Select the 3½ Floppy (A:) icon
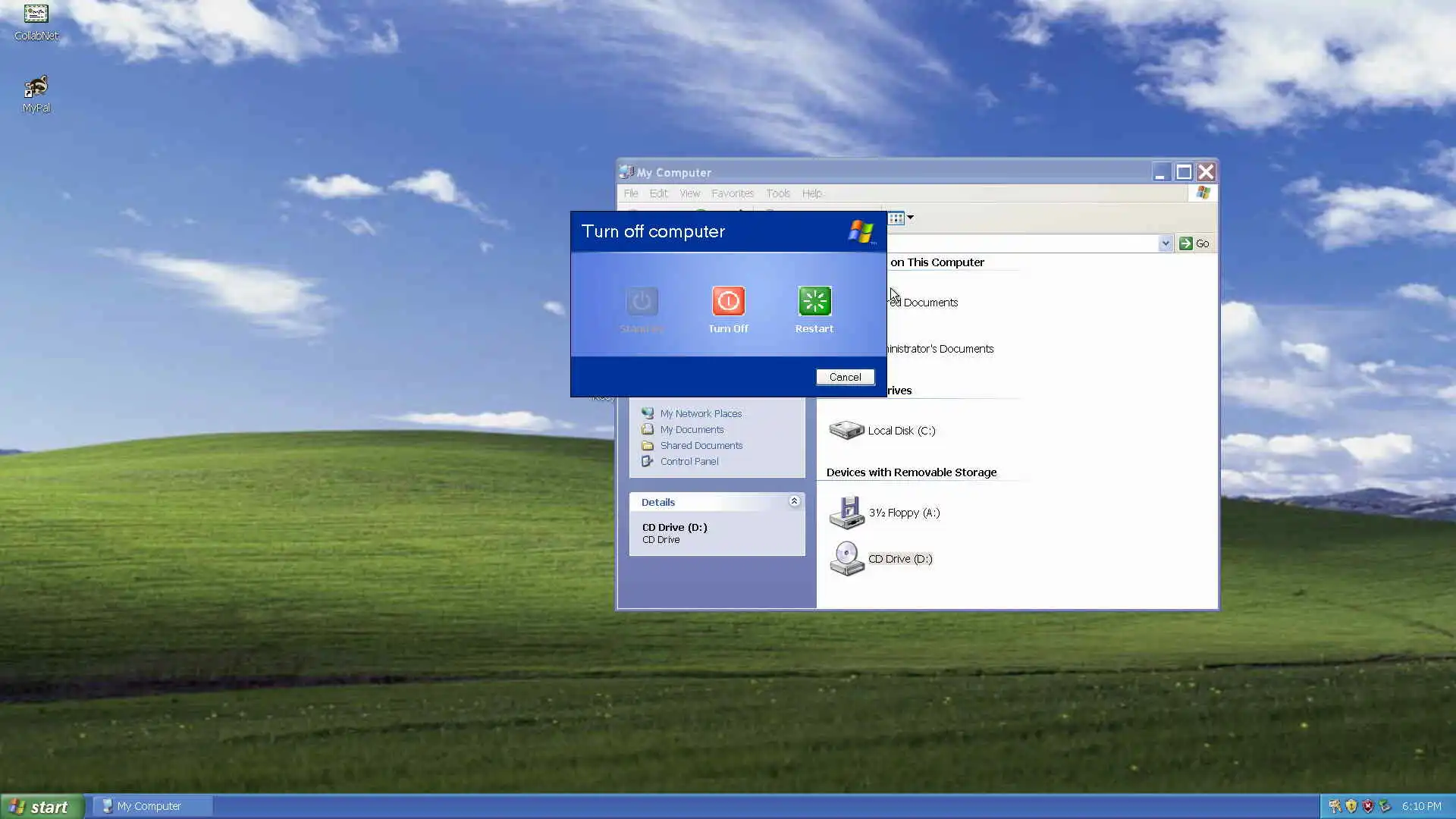Image resolution: width=1456 pixels, height=819 pixels. coord(846,513)
